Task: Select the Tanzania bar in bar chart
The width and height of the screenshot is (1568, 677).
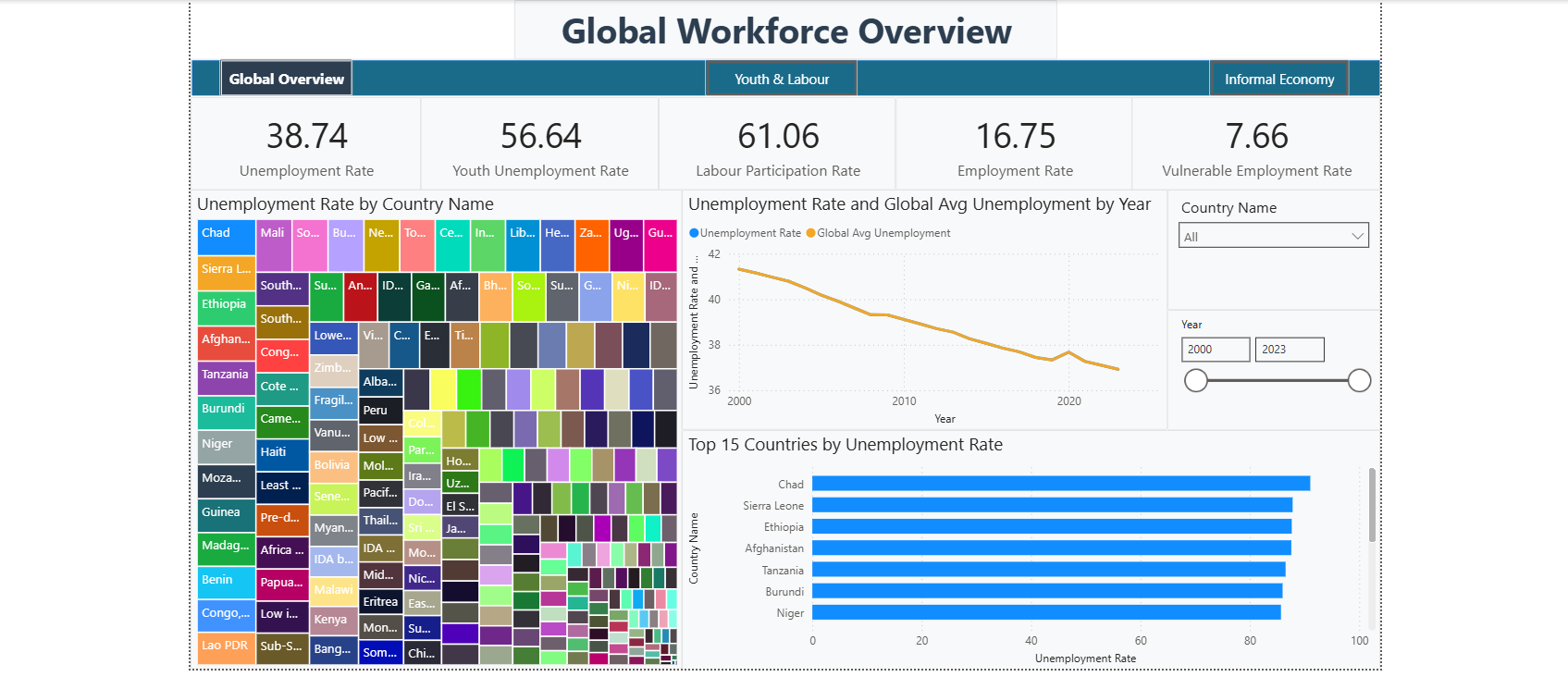Action: tap(1048, 570)
